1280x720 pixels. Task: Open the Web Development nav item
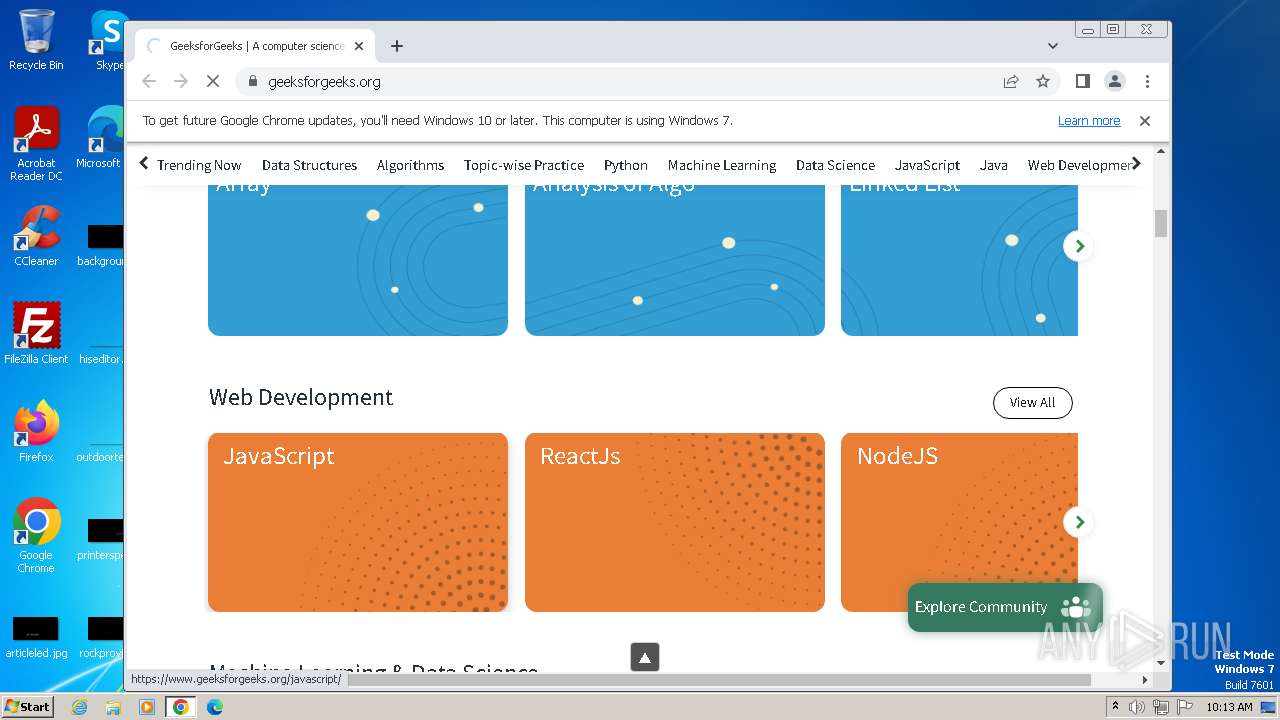(x=1080, y=165)
